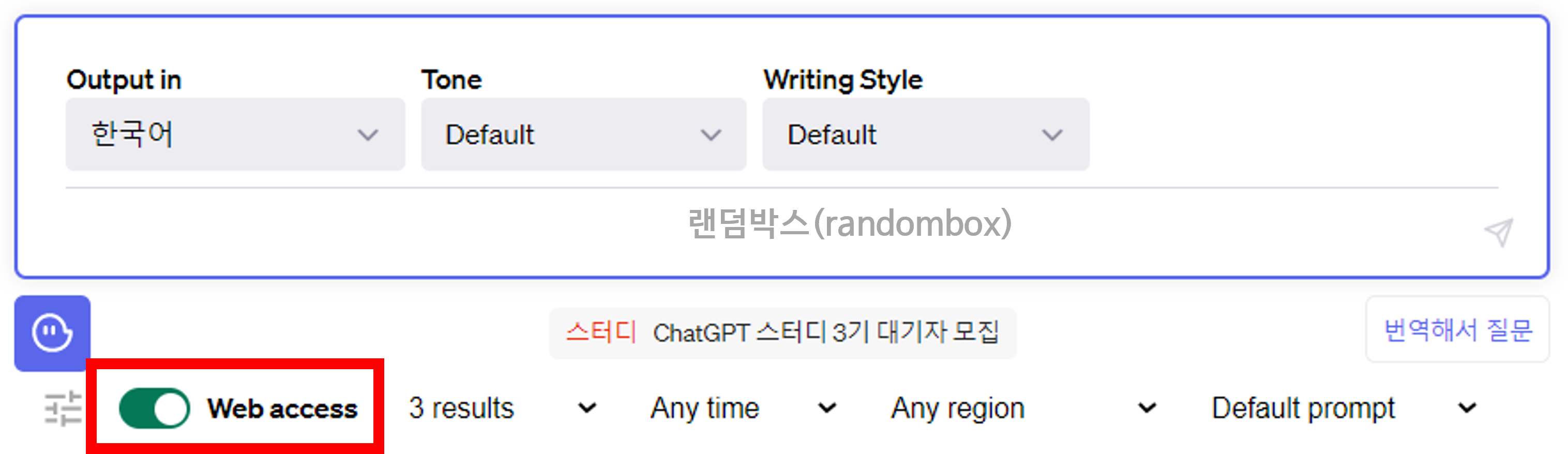Click the chevron beside Default prompt

pos(1467,408)
